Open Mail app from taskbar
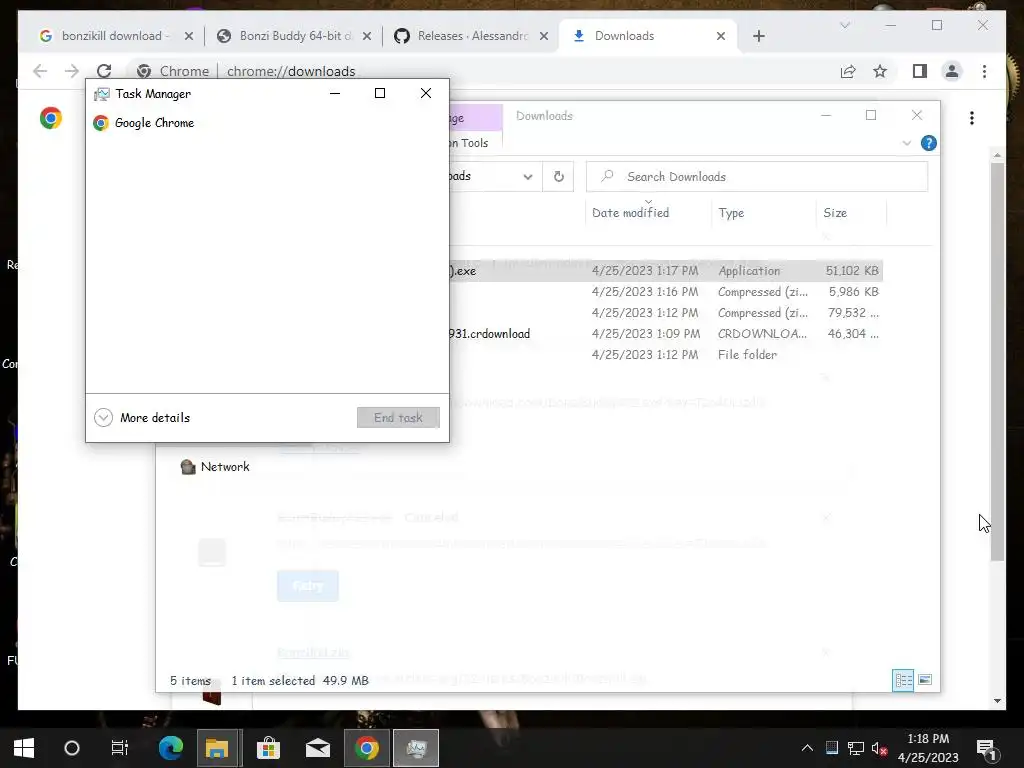Image resolution: width=1024 pixels, height=768 pixels. point(318,748)
